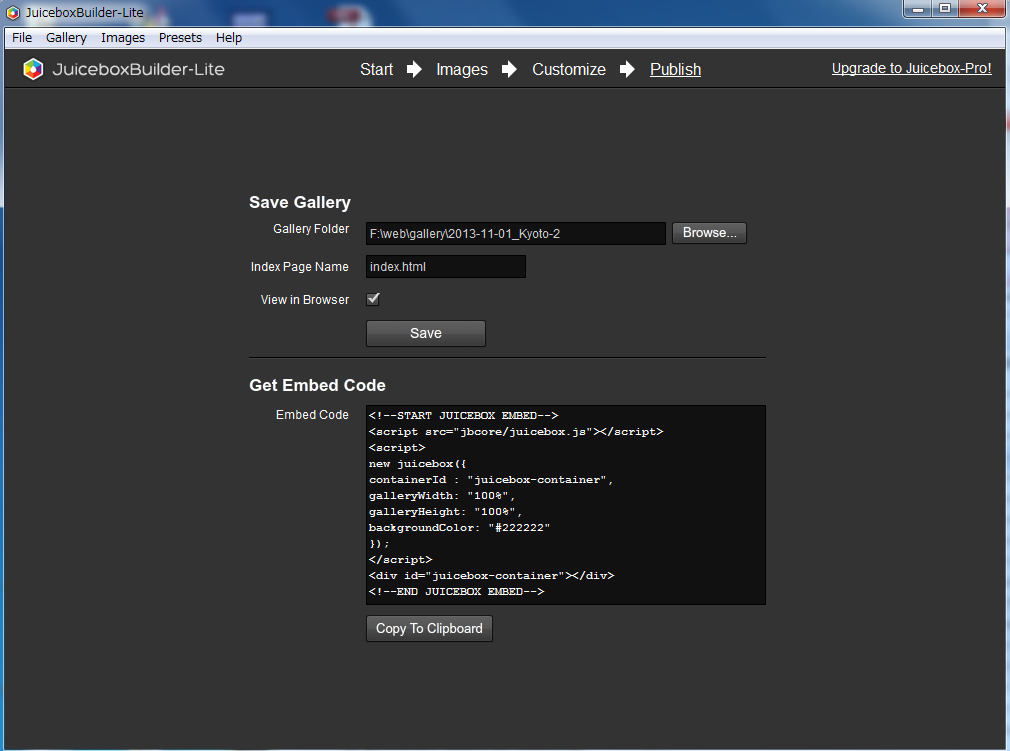Switch to the Customize step

click(568, 69)
